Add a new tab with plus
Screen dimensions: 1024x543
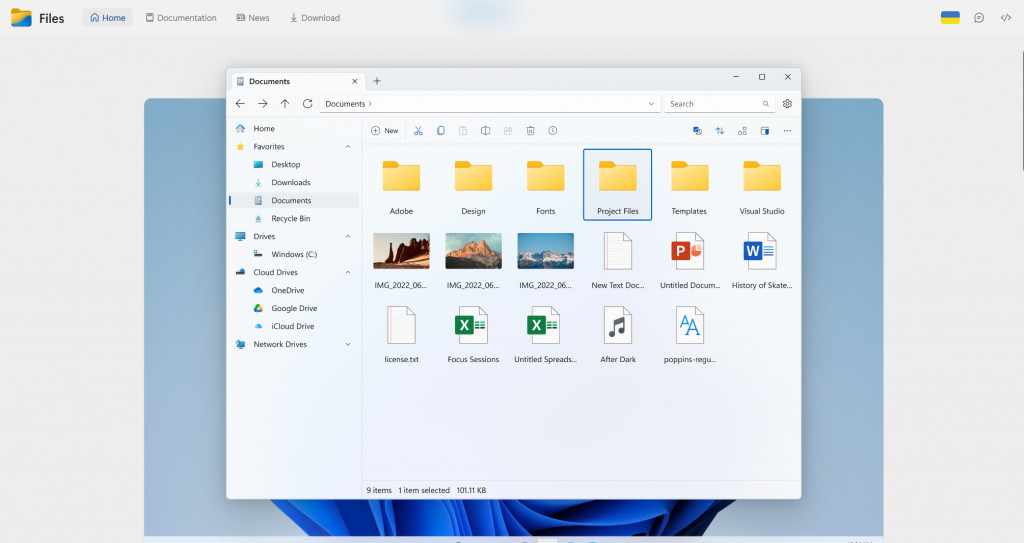(x=377, y=81)
